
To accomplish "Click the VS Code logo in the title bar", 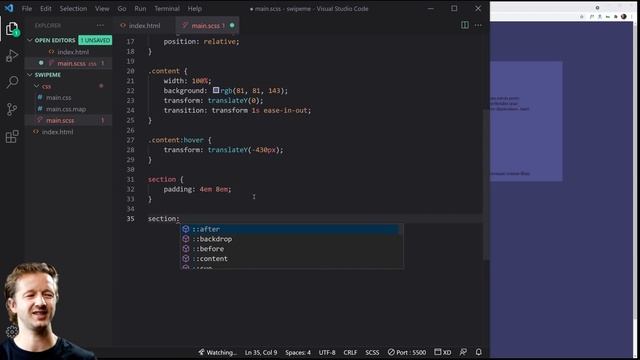I will pyautogui.click(x=9, y=8).
